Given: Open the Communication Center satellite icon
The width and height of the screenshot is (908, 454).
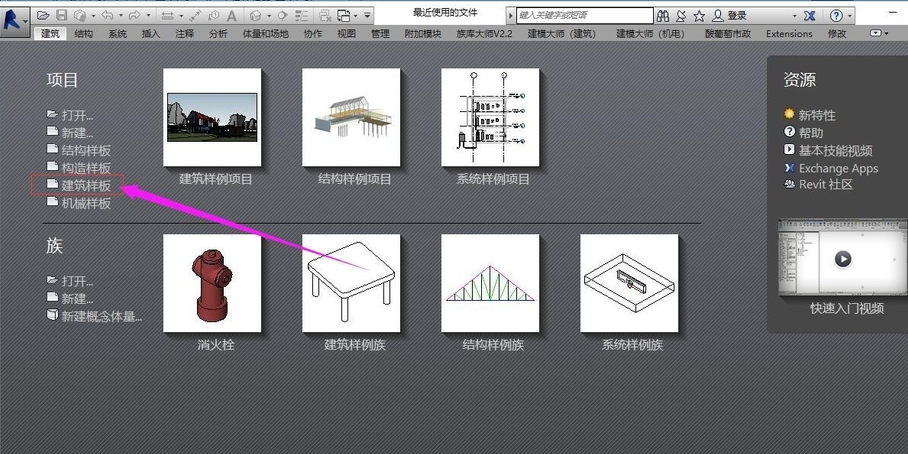Looking at the screenshot, I should (x=681, y=16).
